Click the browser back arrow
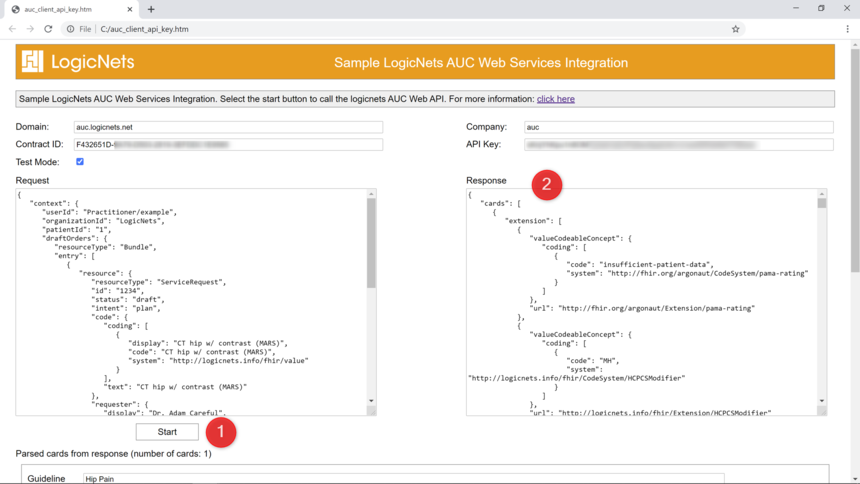860x484 pixels. click(12, 29)
